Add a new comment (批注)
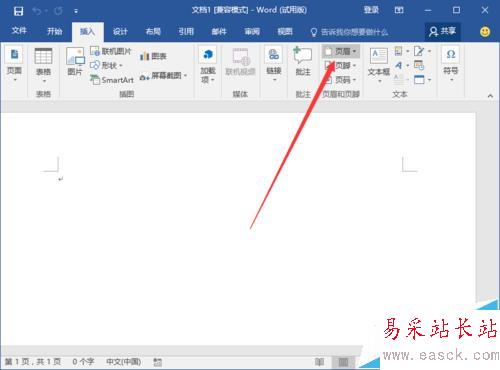The width and height of the screenshot is (500, 370). pos(303,62)
